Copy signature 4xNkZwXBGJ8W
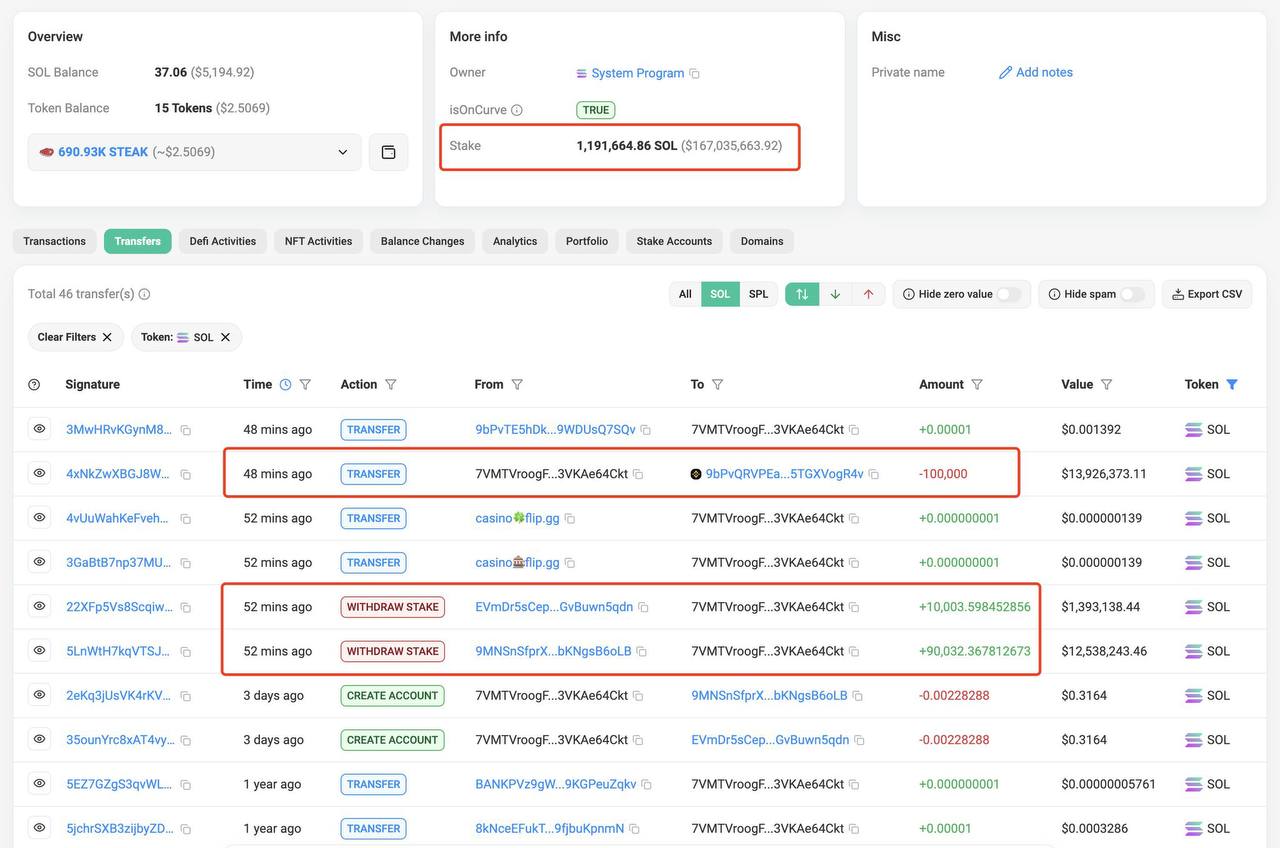The height and width of the screenshot is (848, 1280). (x=186, y=474)
